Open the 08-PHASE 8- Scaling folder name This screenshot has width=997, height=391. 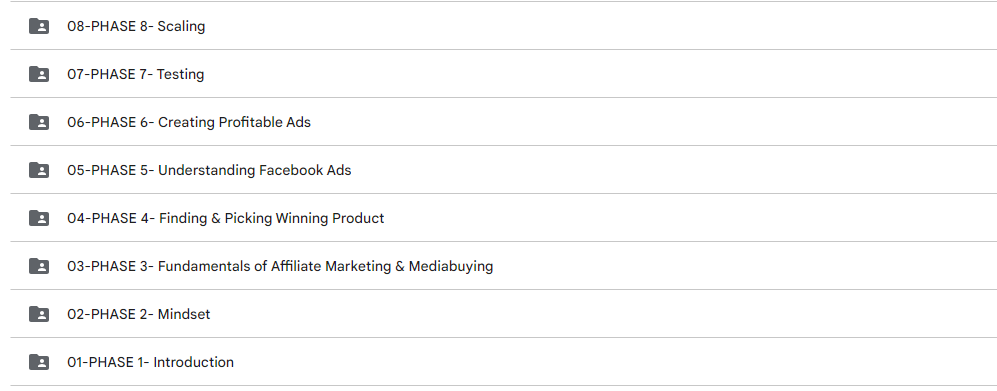(x=136, y=26)
